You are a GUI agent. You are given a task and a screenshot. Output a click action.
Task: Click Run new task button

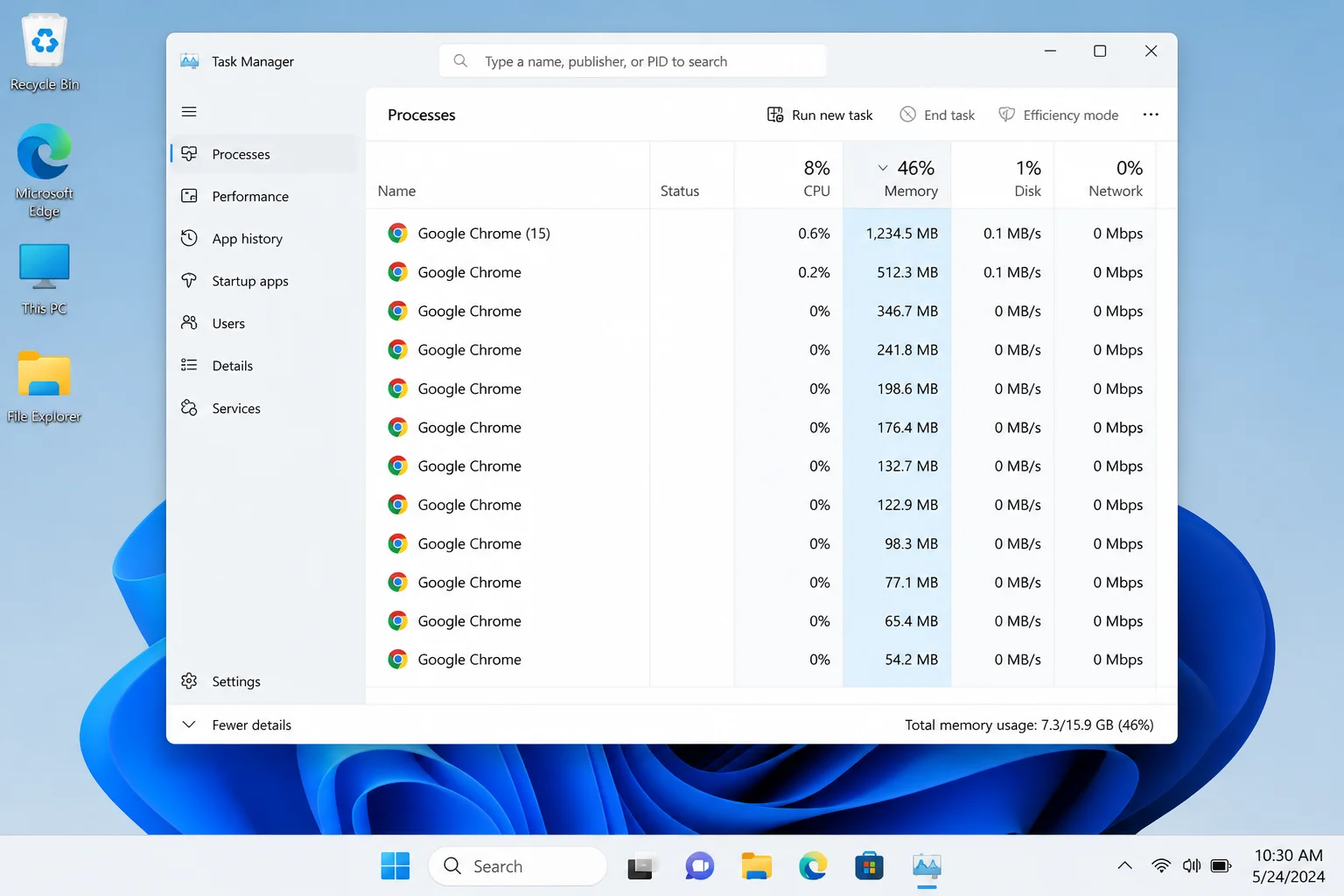(820, 115)
